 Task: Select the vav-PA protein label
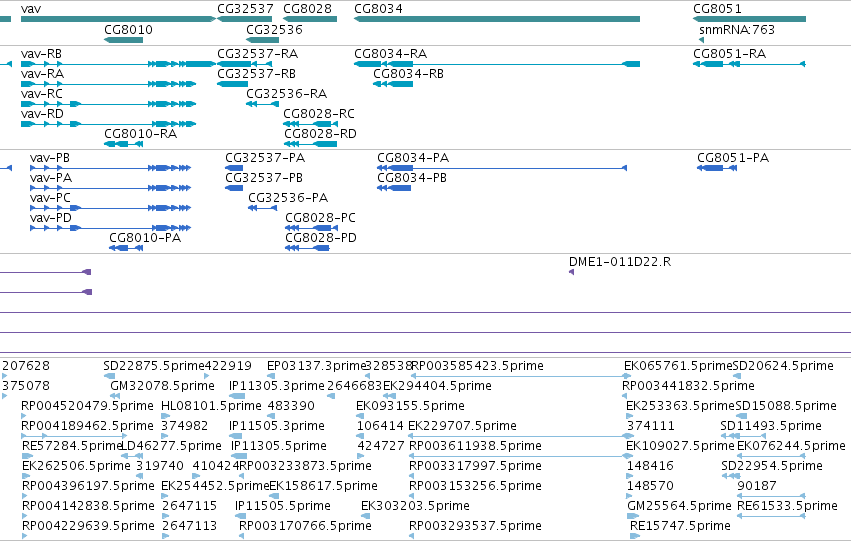coord(51,178)
